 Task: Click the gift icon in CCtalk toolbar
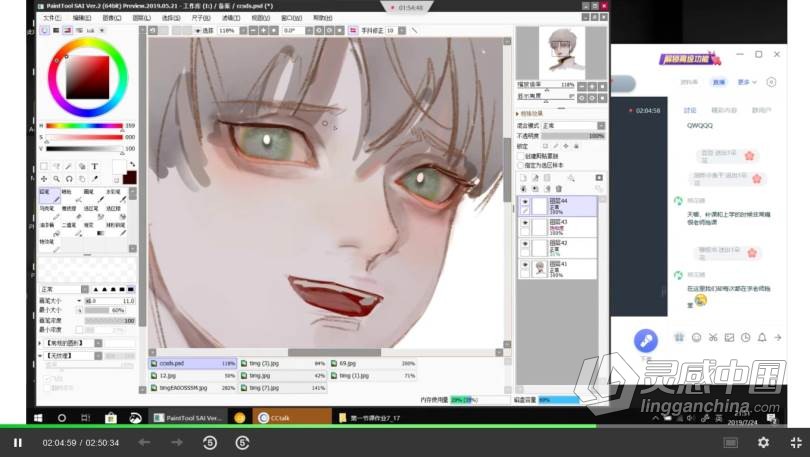[x=679, y=337]
